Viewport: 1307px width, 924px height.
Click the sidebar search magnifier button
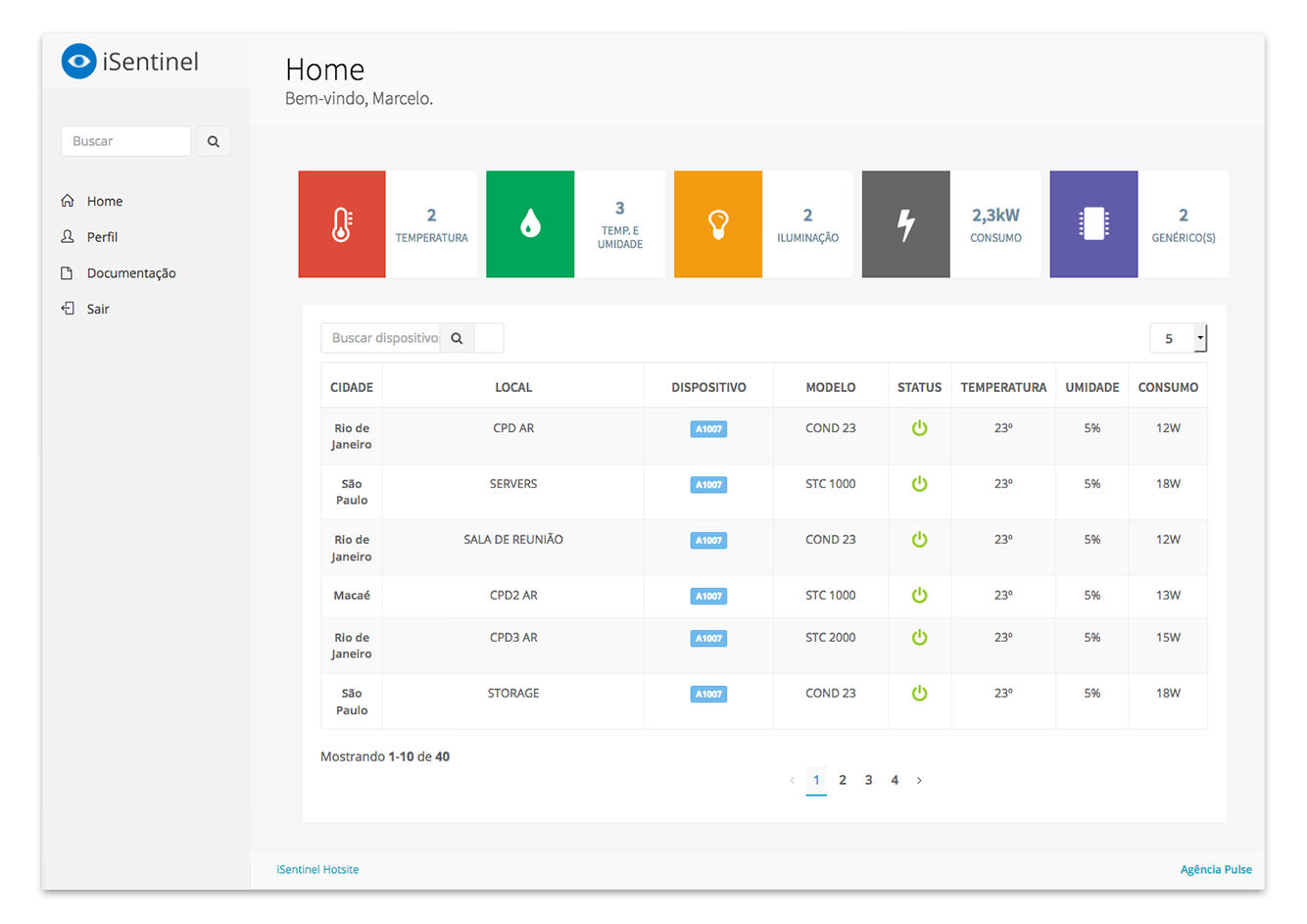[214, 141]
